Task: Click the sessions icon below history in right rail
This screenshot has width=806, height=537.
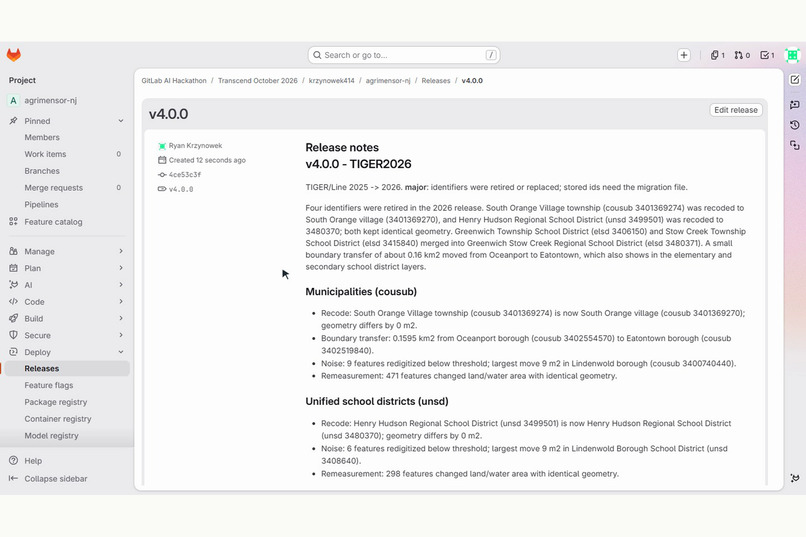Action: point(795,145)
